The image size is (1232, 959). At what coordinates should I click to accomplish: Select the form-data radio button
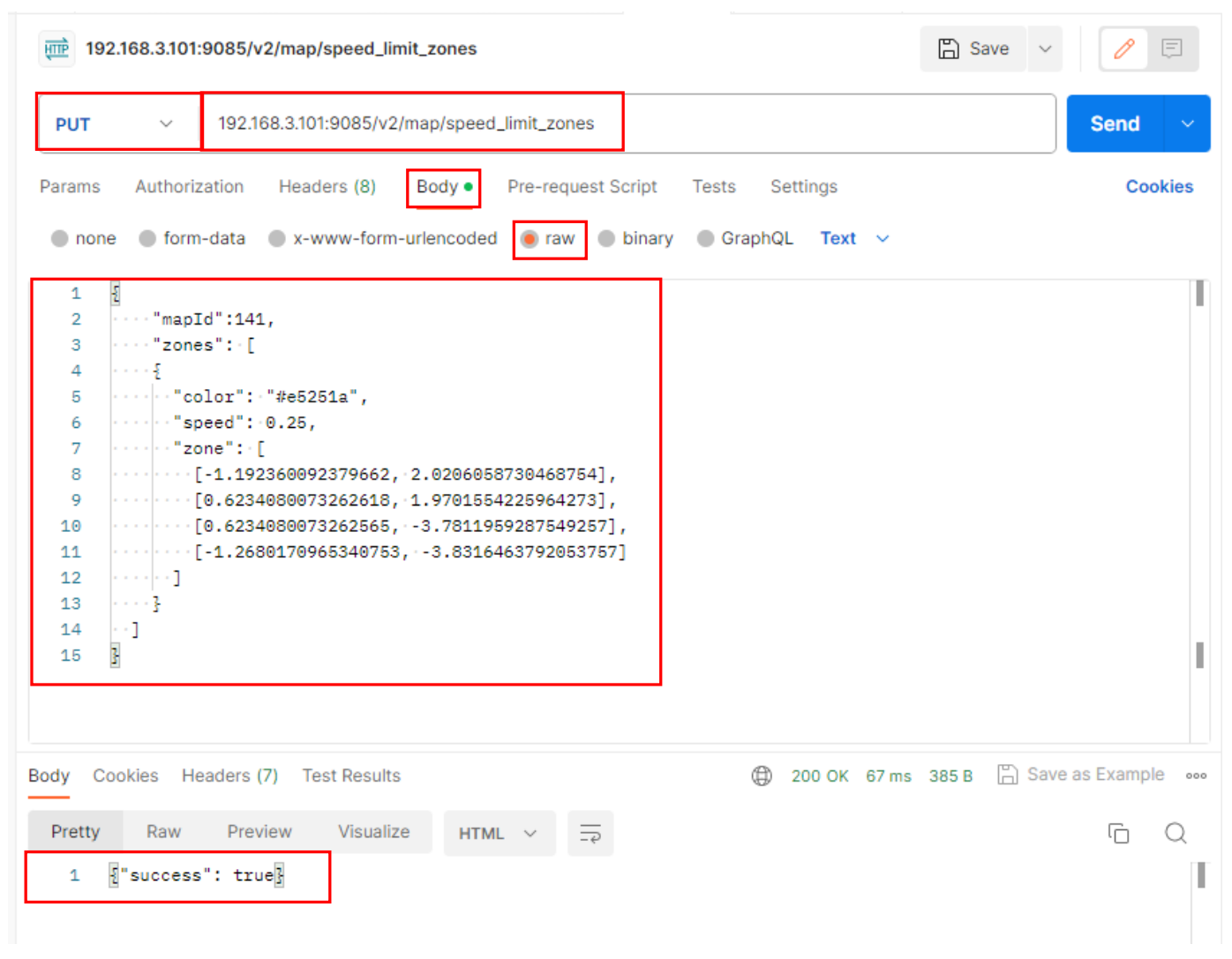pos(148,238)
